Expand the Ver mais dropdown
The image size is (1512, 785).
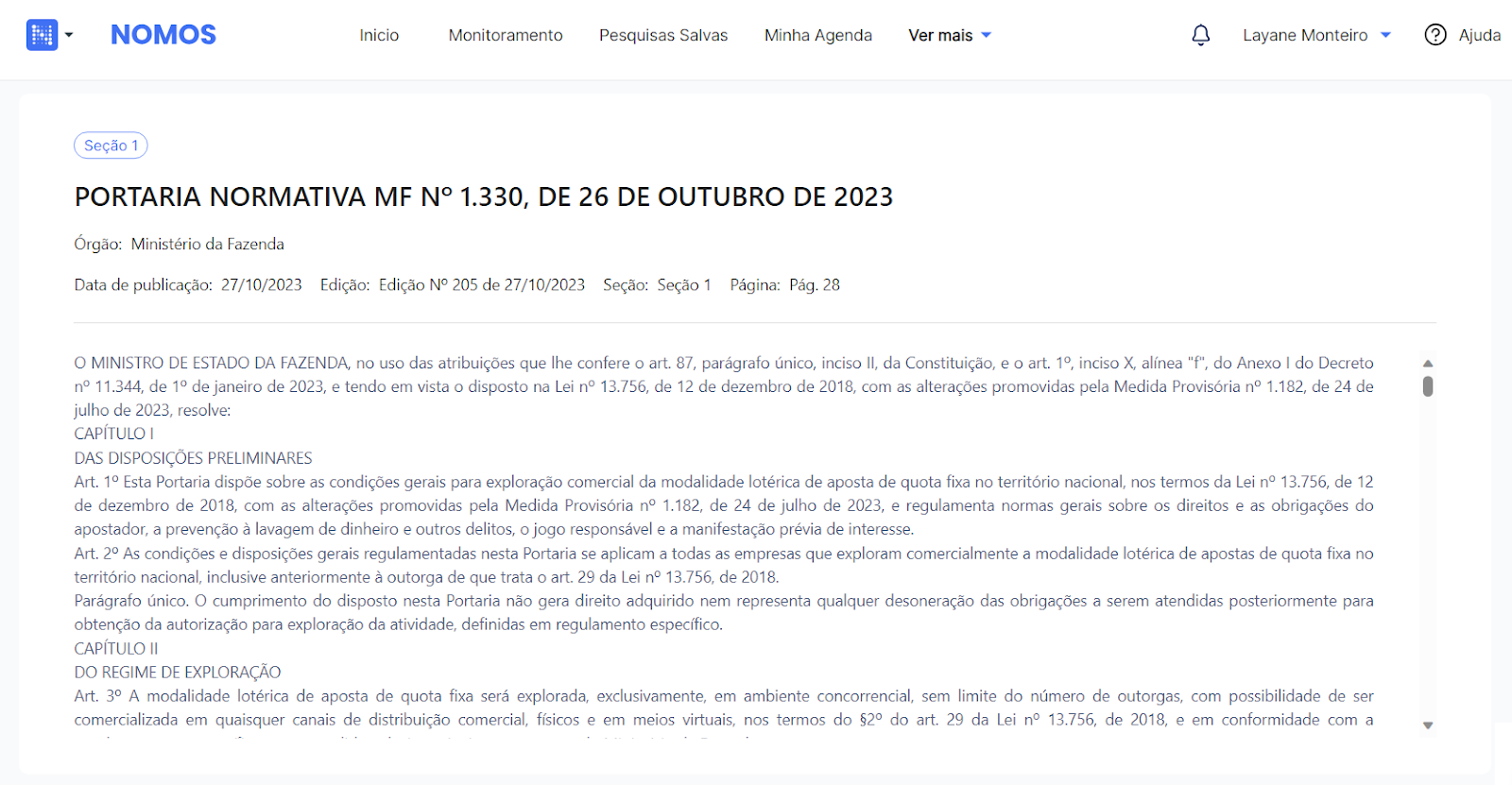[950, 35]
